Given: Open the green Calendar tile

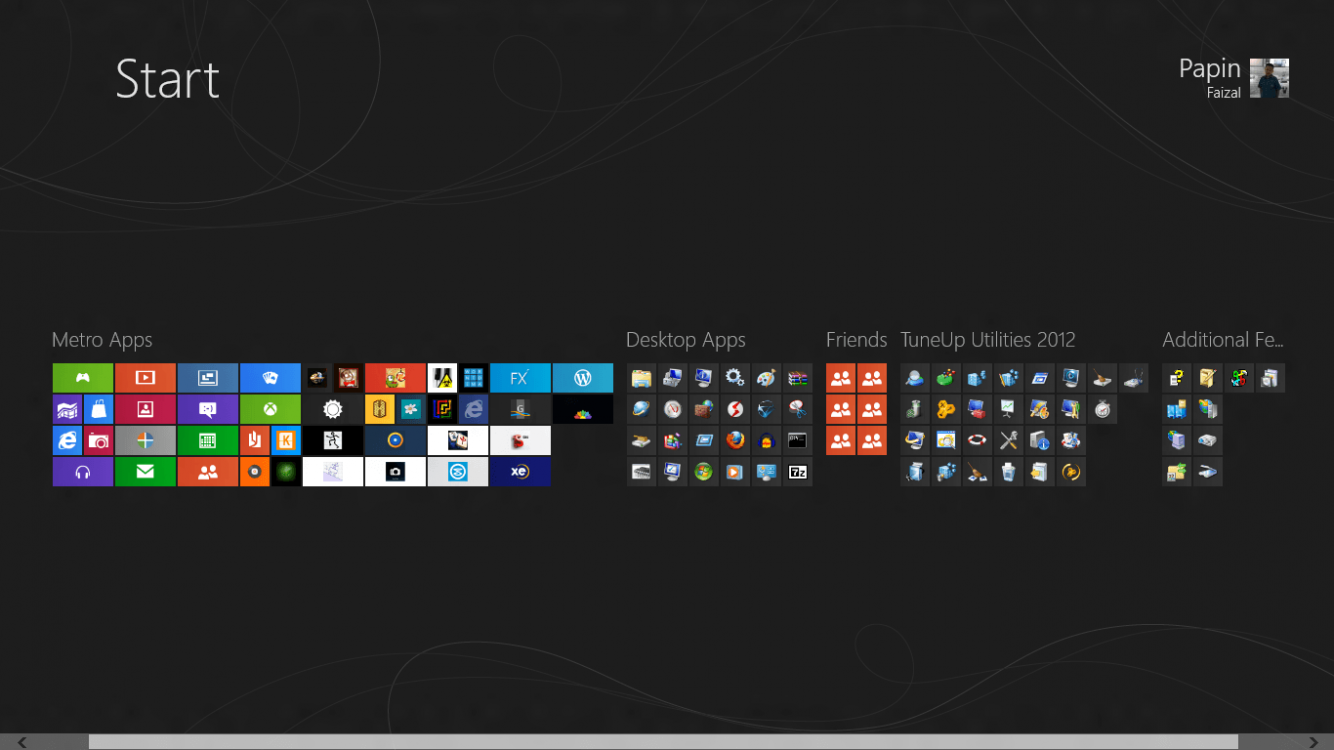Looking at the screenshot, I should (208, 440).
